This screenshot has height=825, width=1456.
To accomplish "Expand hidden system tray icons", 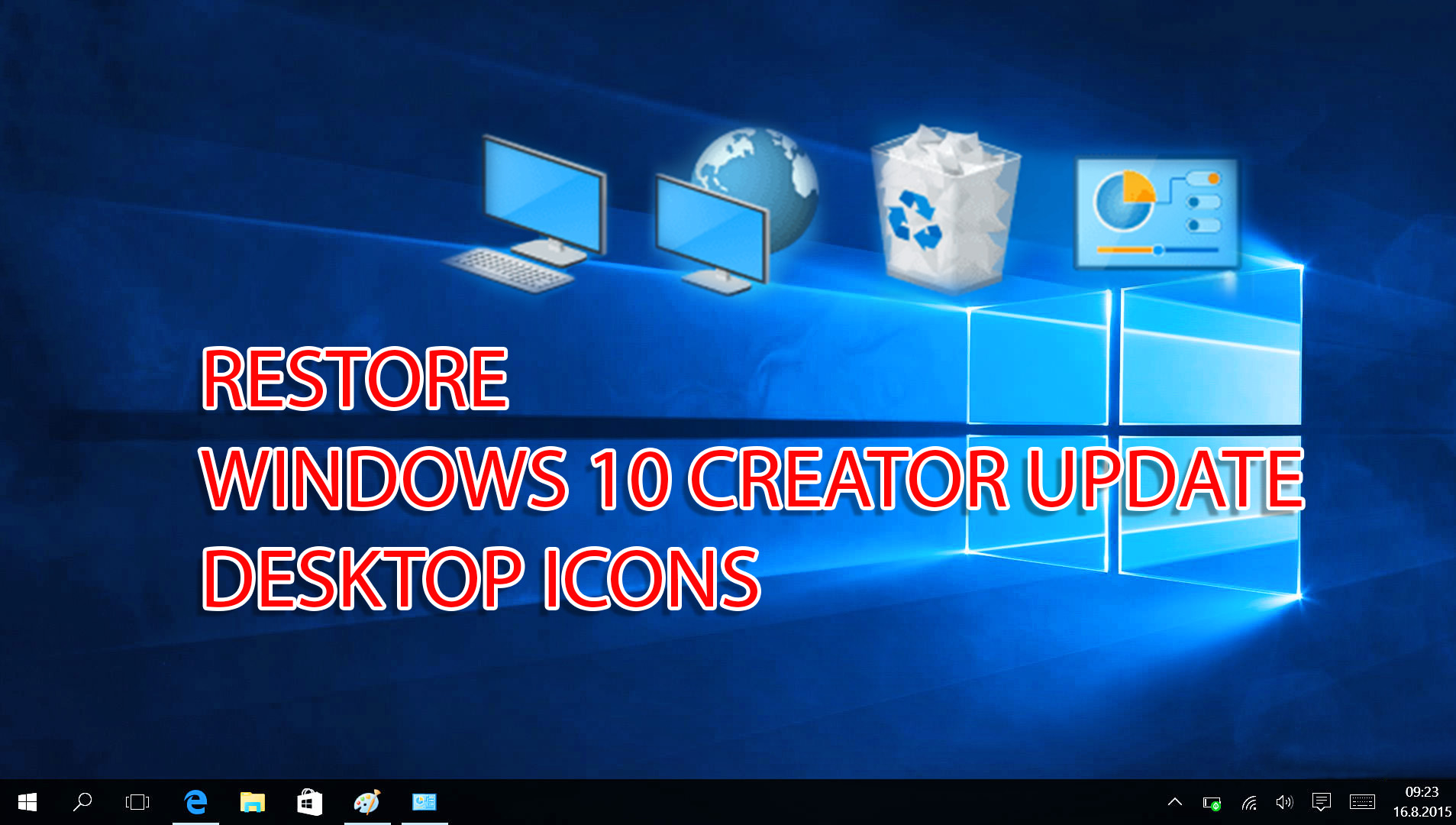I will point(1175,802).
